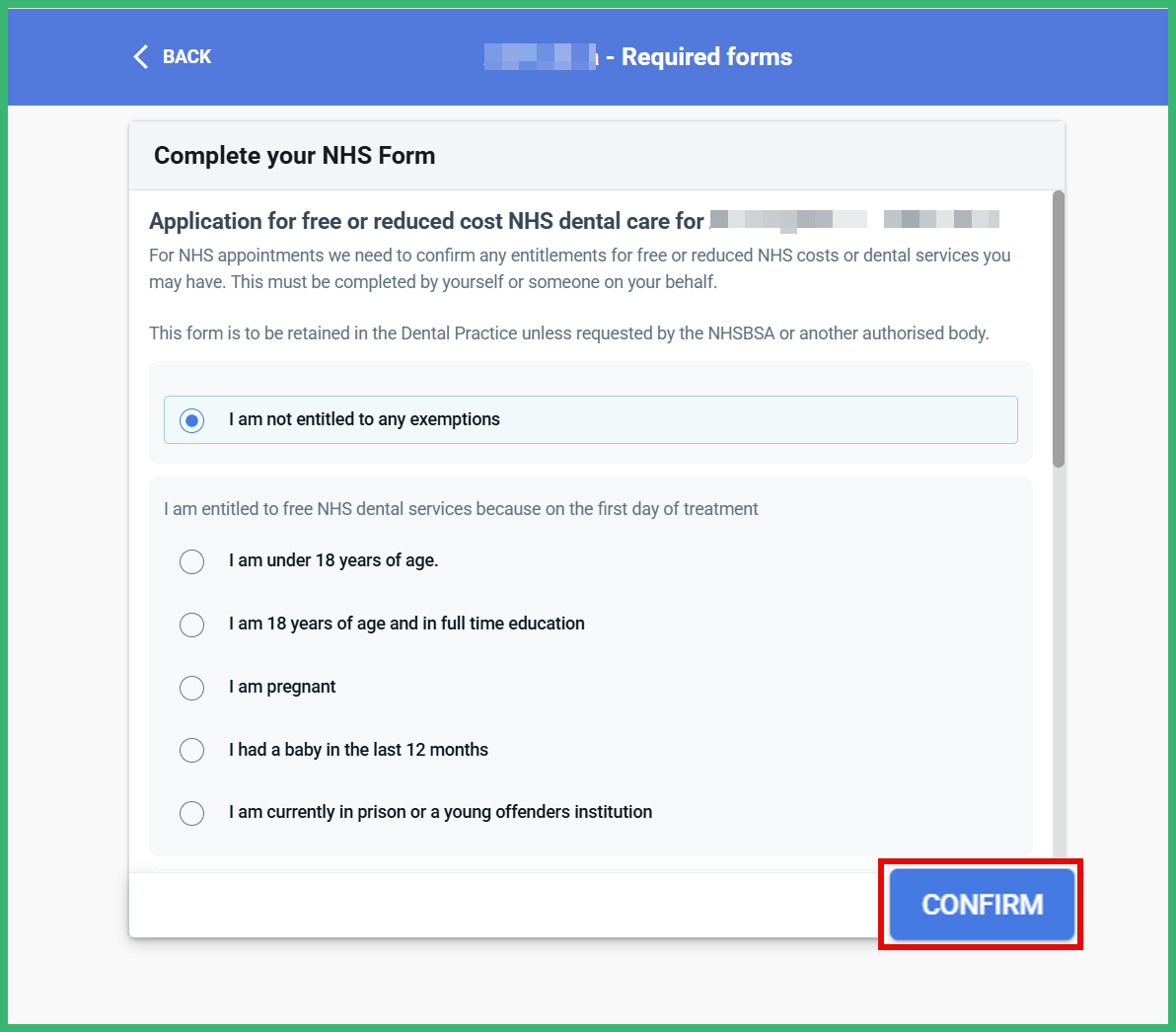Select the radio circle for not entitled to exemptions
This screenshot has height=1032, width=1176.
click(x=192, y=420)
